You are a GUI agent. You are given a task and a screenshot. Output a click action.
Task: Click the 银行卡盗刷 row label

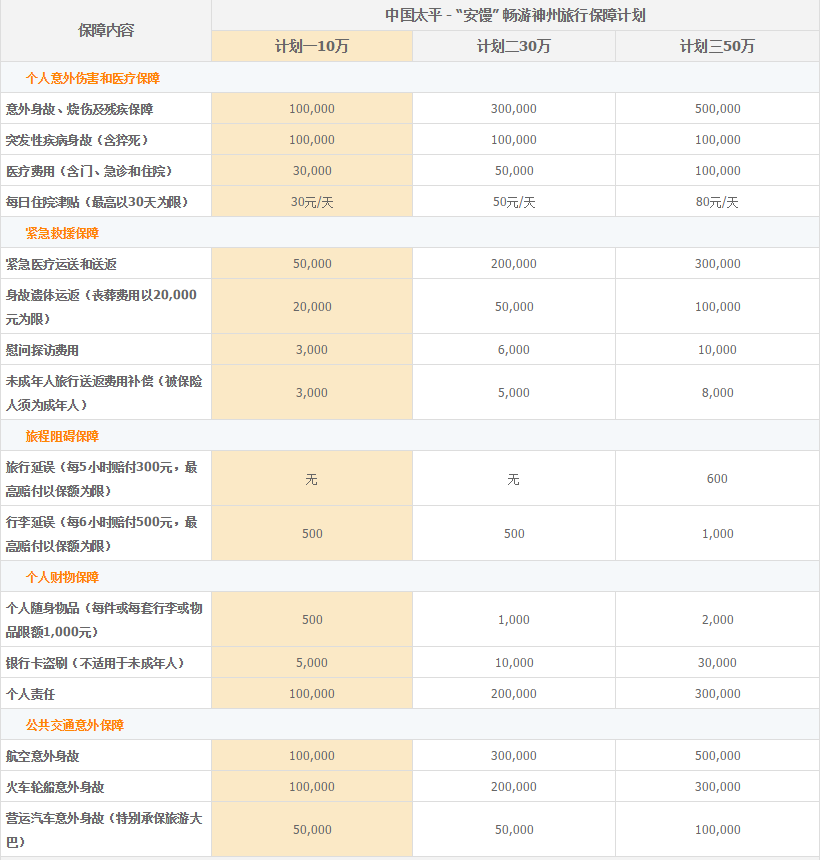[95, 663]
